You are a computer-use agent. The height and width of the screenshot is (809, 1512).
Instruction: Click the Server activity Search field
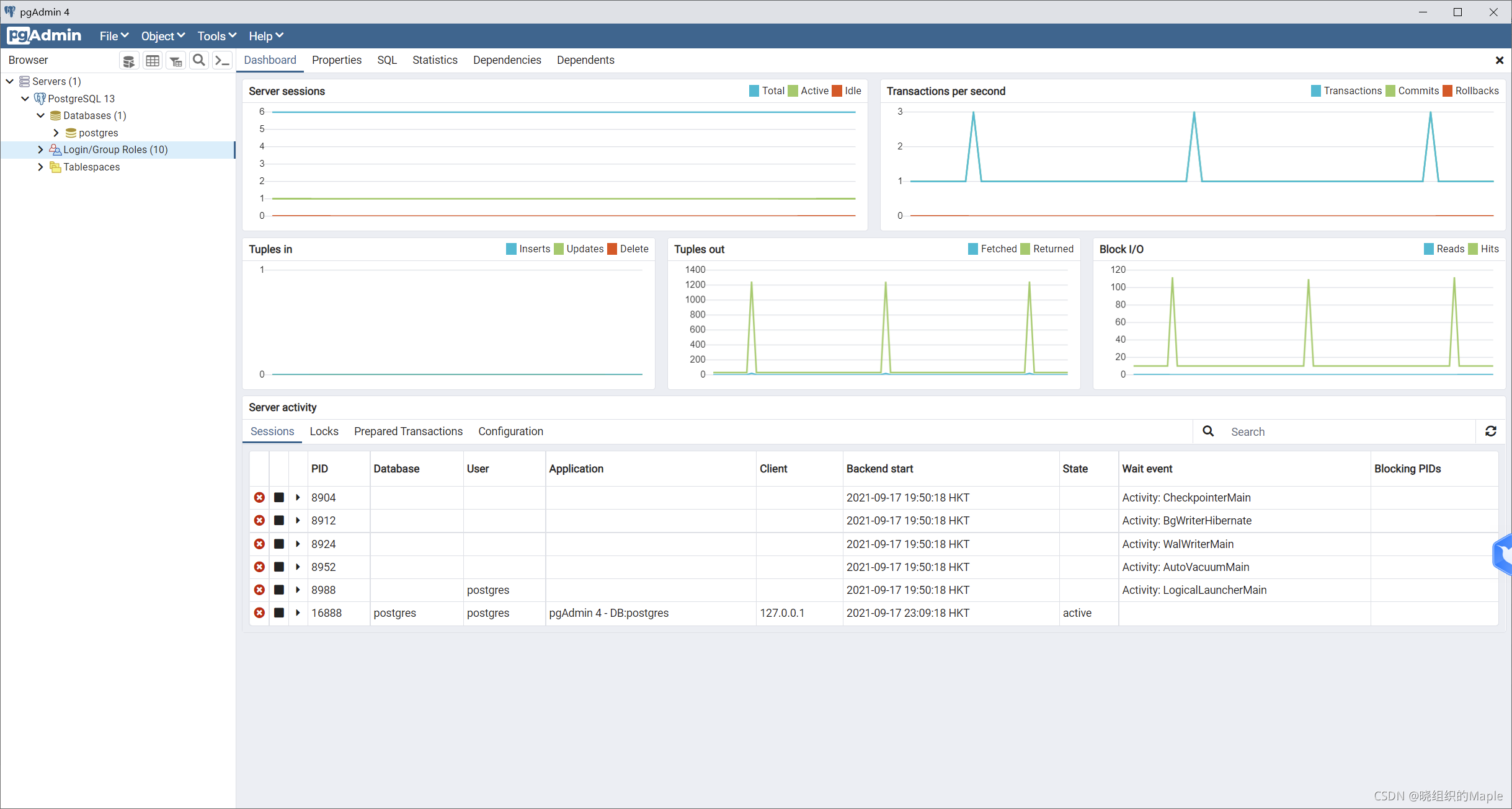1346,431
